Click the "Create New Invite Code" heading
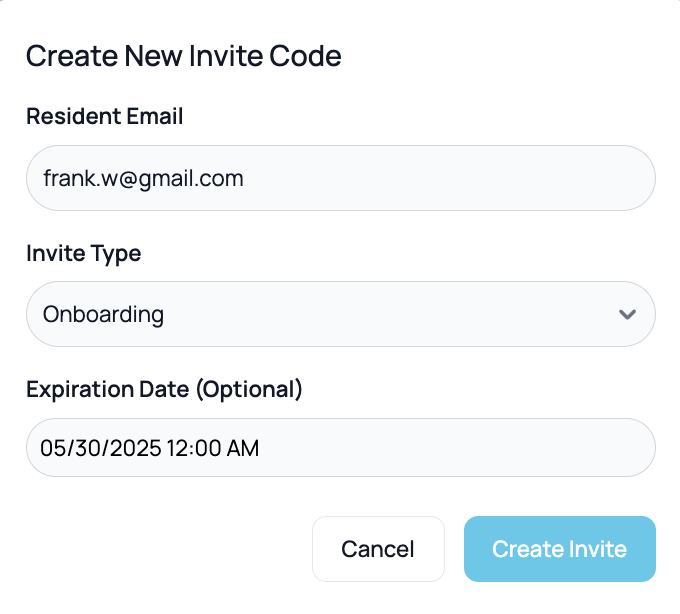 pos(183,56)
